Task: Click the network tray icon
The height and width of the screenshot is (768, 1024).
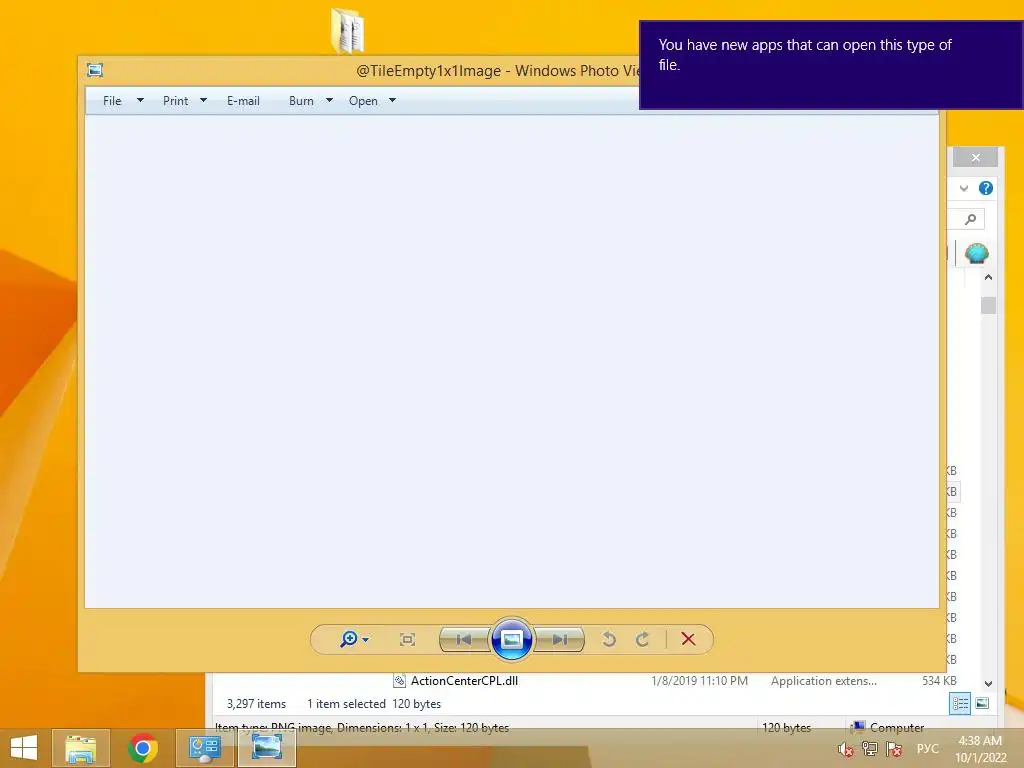Action: click(870, 749)
